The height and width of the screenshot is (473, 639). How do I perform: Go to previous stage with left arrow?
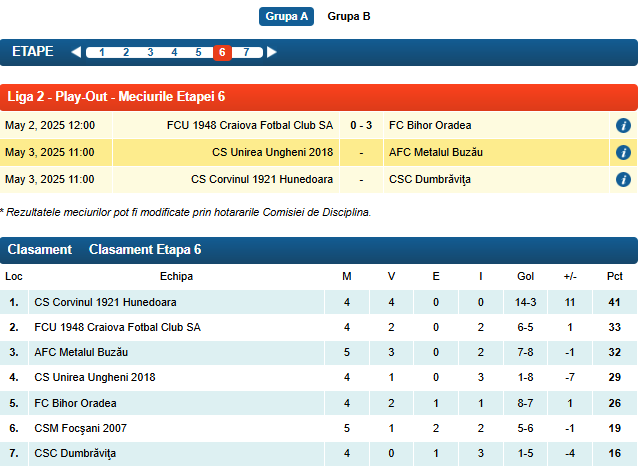76,53
